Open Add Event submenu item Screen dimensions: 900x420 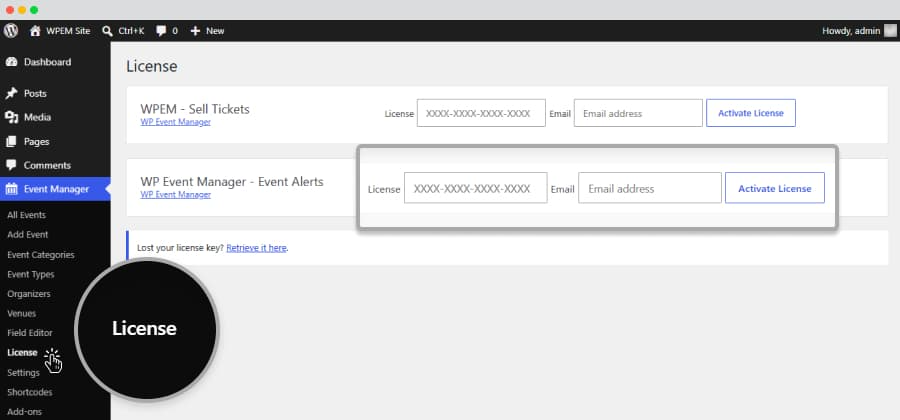(28, 235)
